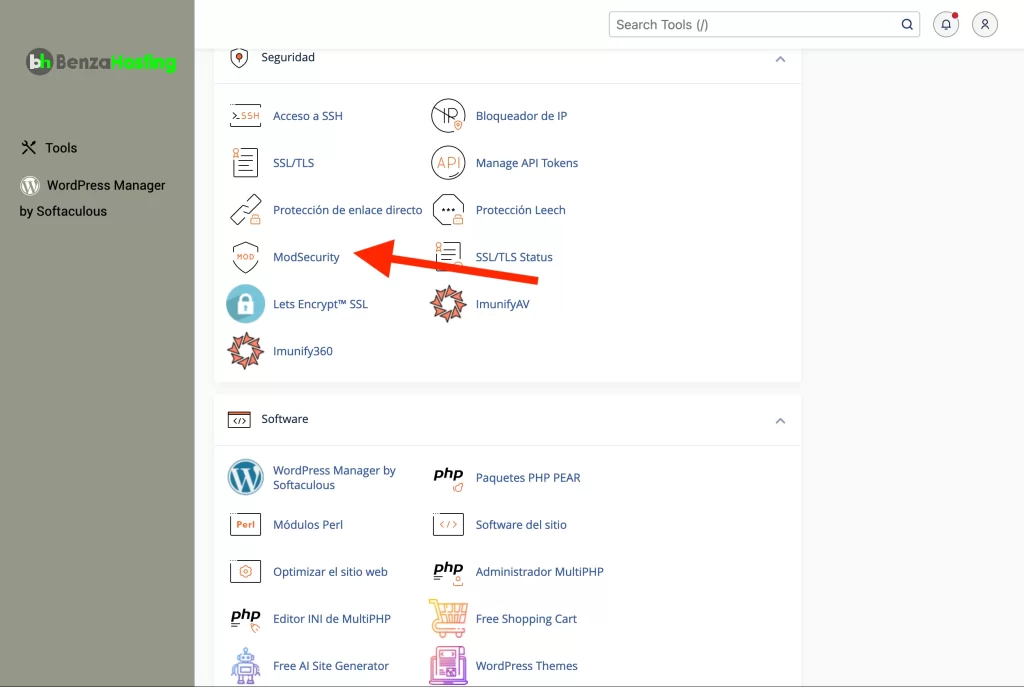Screen dimensions: 1024x687
Task: Open the ImunifyAV icon
Action: [448, 304]
